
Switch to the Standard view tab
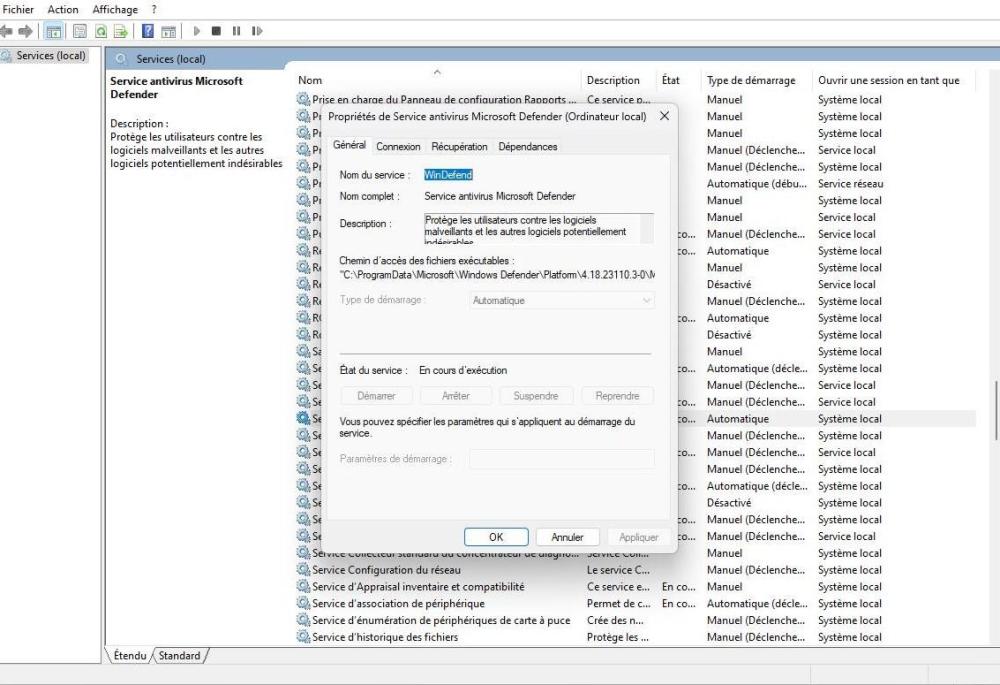pyautogui.click(x=180, y=656)
